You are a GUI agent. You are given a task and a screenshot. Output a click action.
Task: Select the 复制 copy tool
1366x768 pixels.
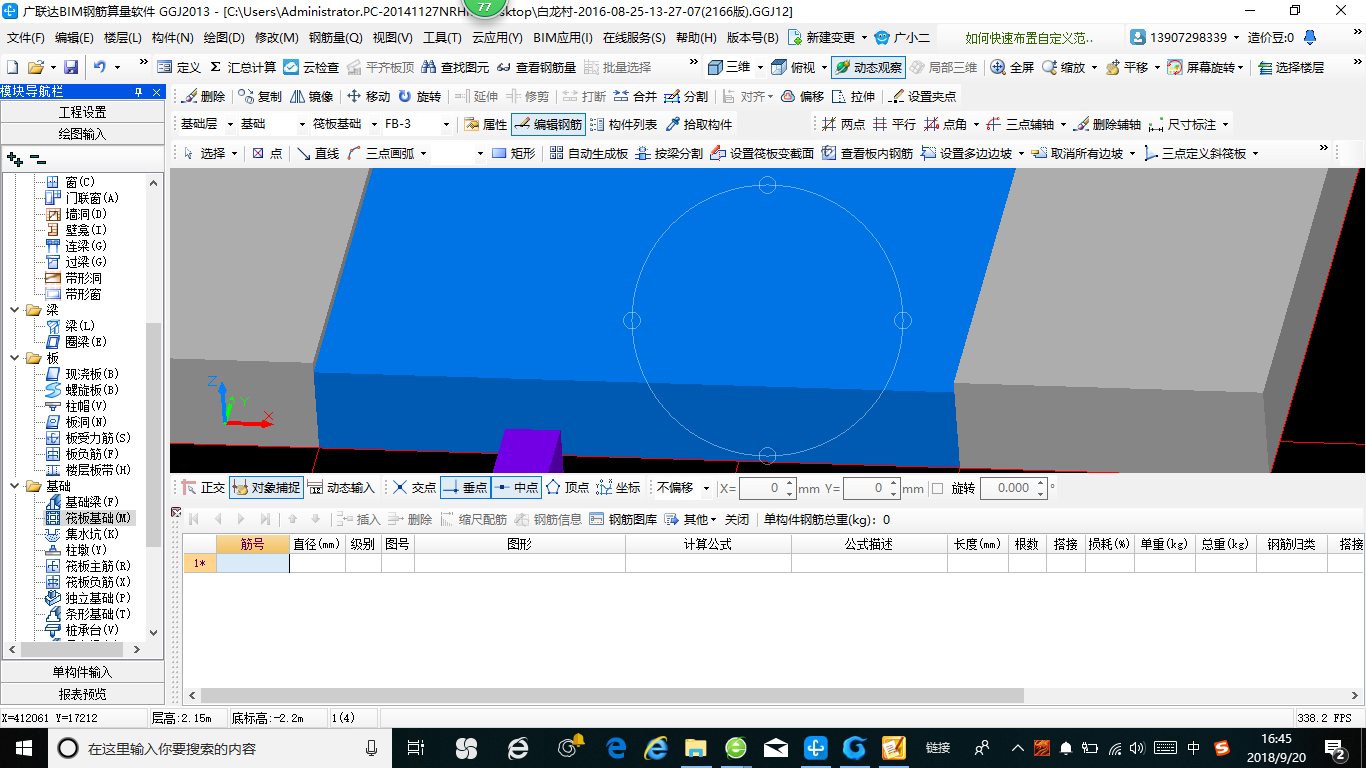[260, 97]
